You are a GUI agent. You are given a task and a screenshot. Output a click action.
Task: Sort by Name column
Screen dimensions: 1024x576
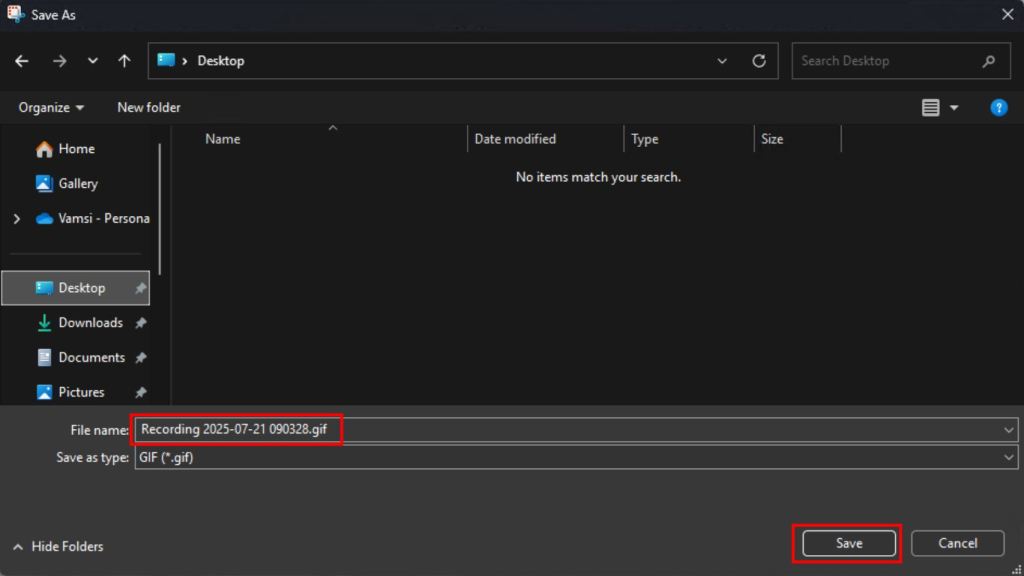[x=223, y=139]
